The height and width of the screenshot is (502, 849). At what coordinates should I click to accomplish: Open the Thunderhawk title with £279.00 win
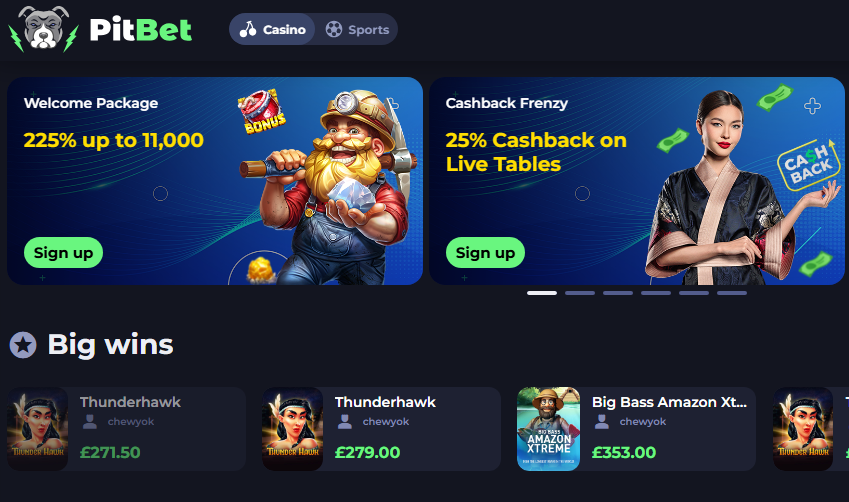point(385,402)
